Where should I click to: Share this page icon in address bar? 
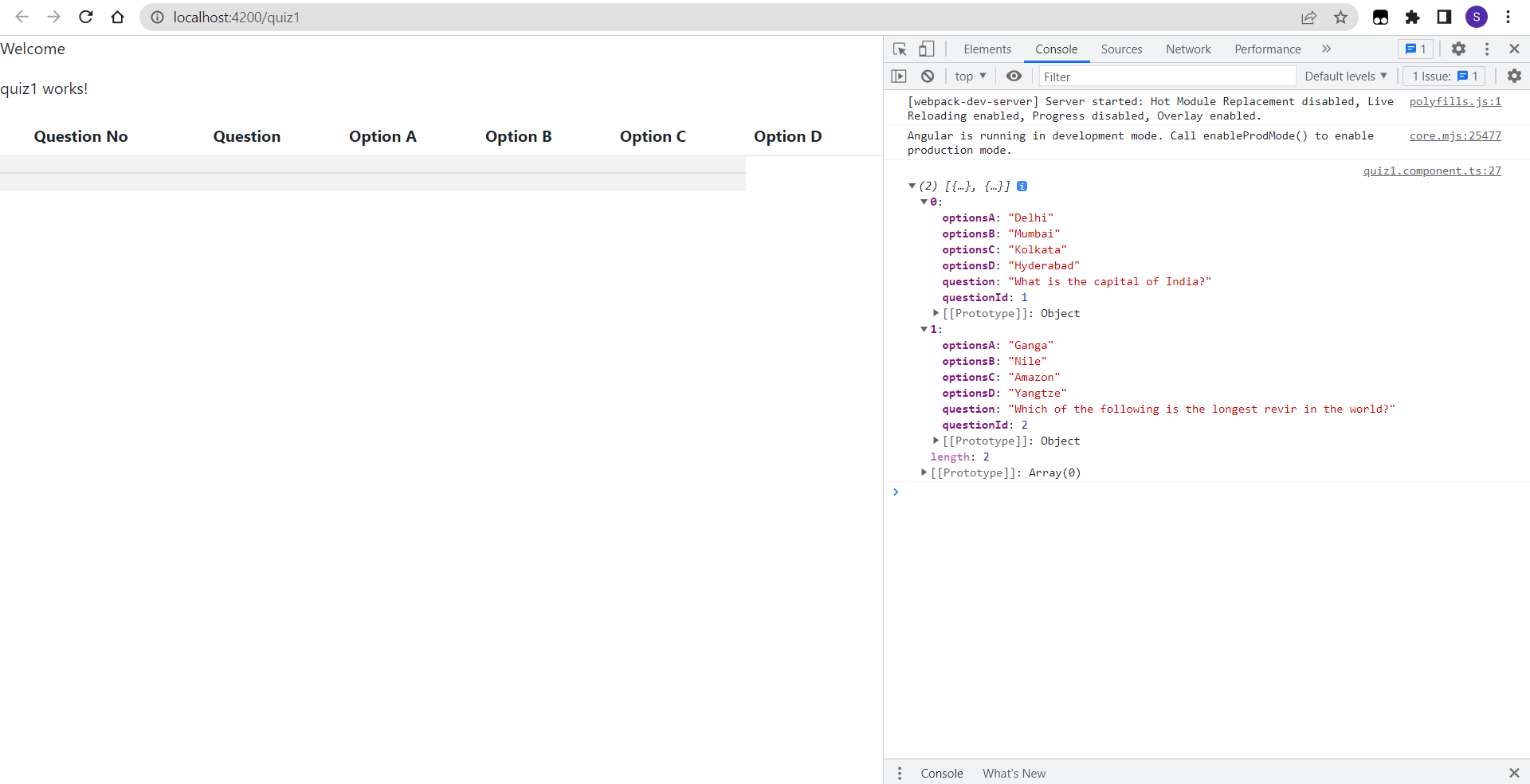point(1309,17)
